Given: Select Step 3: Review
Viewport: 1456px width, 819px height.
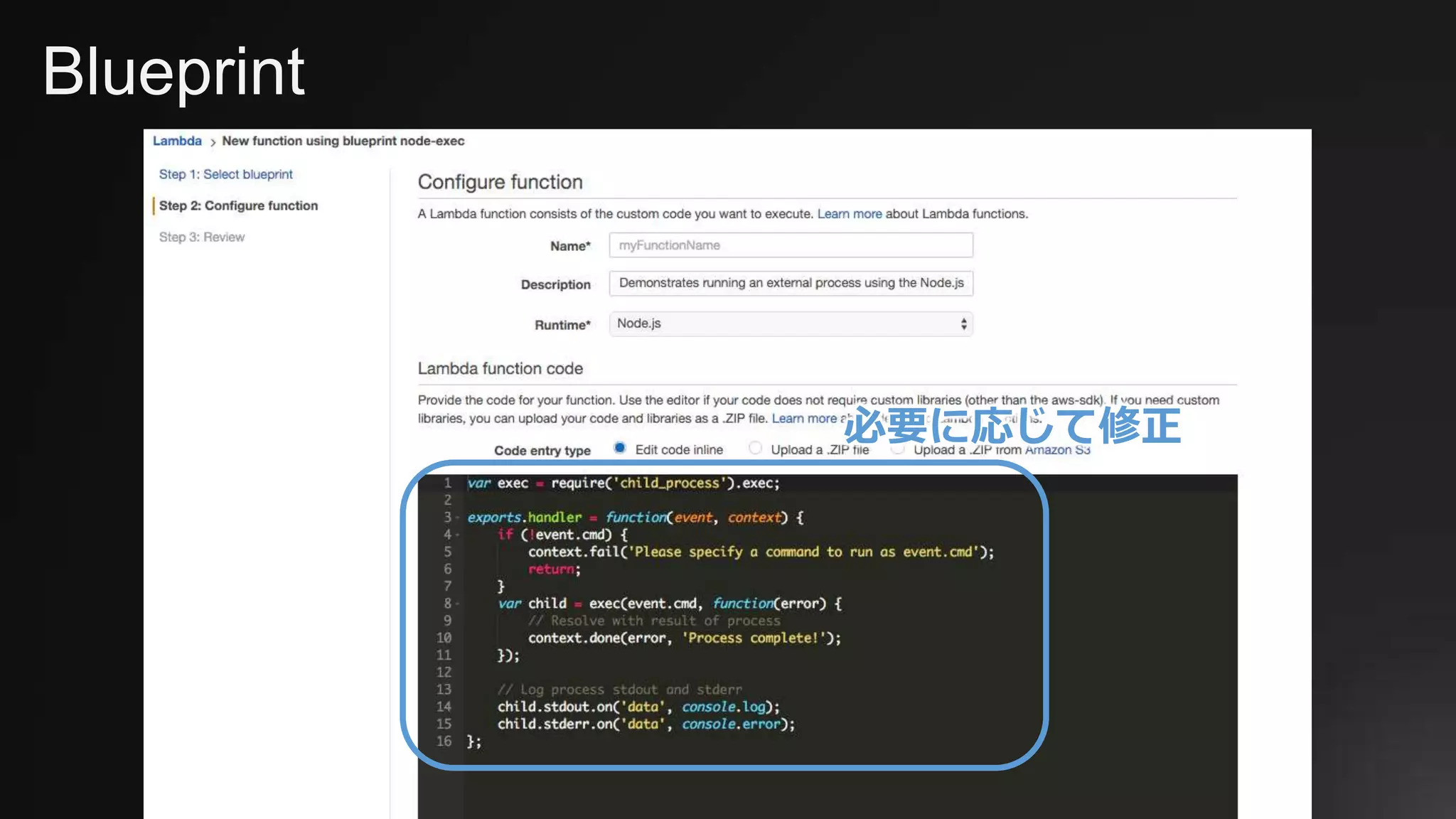Looking at the screenshot, I should click(201, 237).
